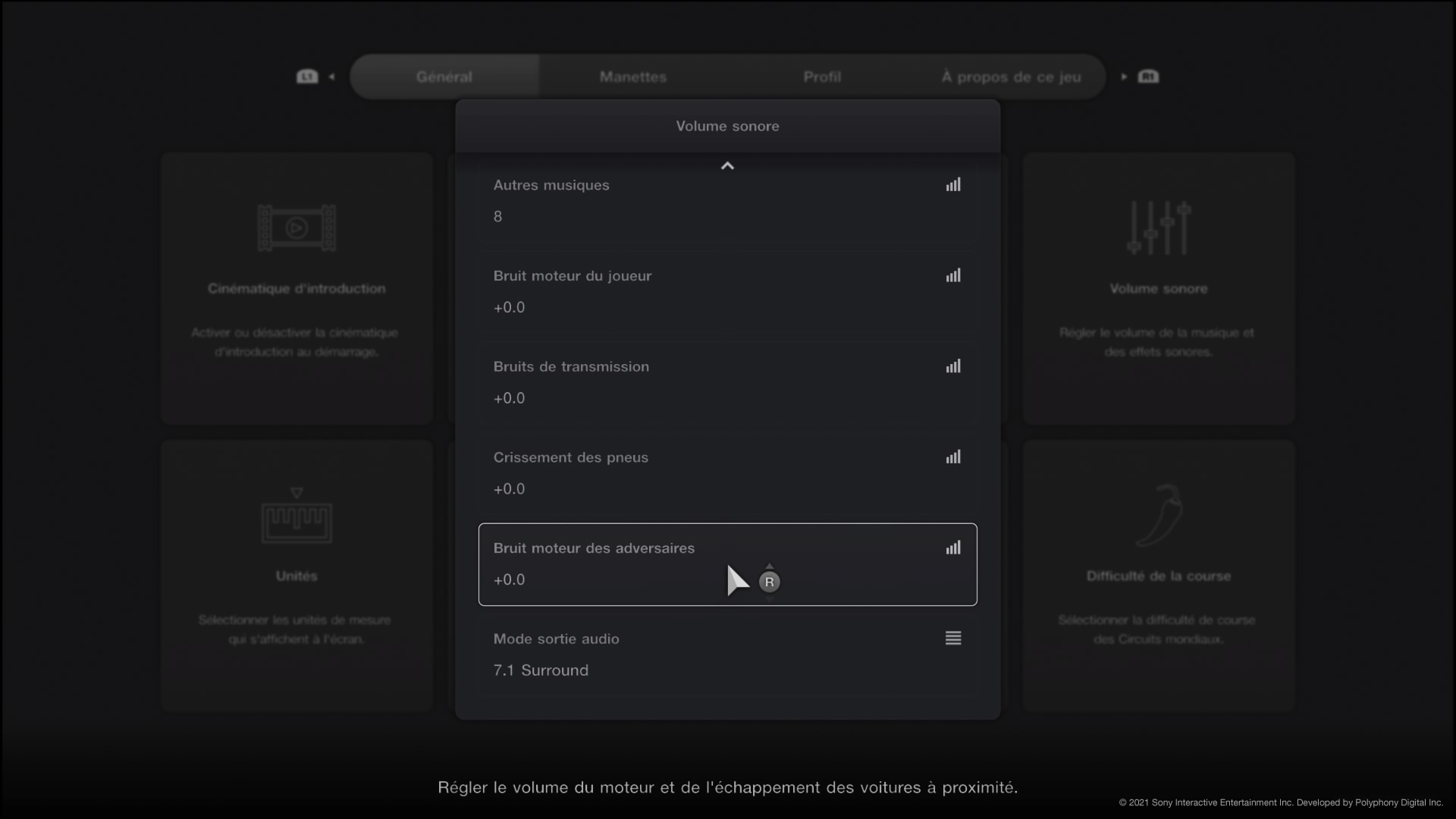The image size is (1456, 819).
Task: Click the bars icon beside Bruits de transmission
Action: tap(953, 366)
